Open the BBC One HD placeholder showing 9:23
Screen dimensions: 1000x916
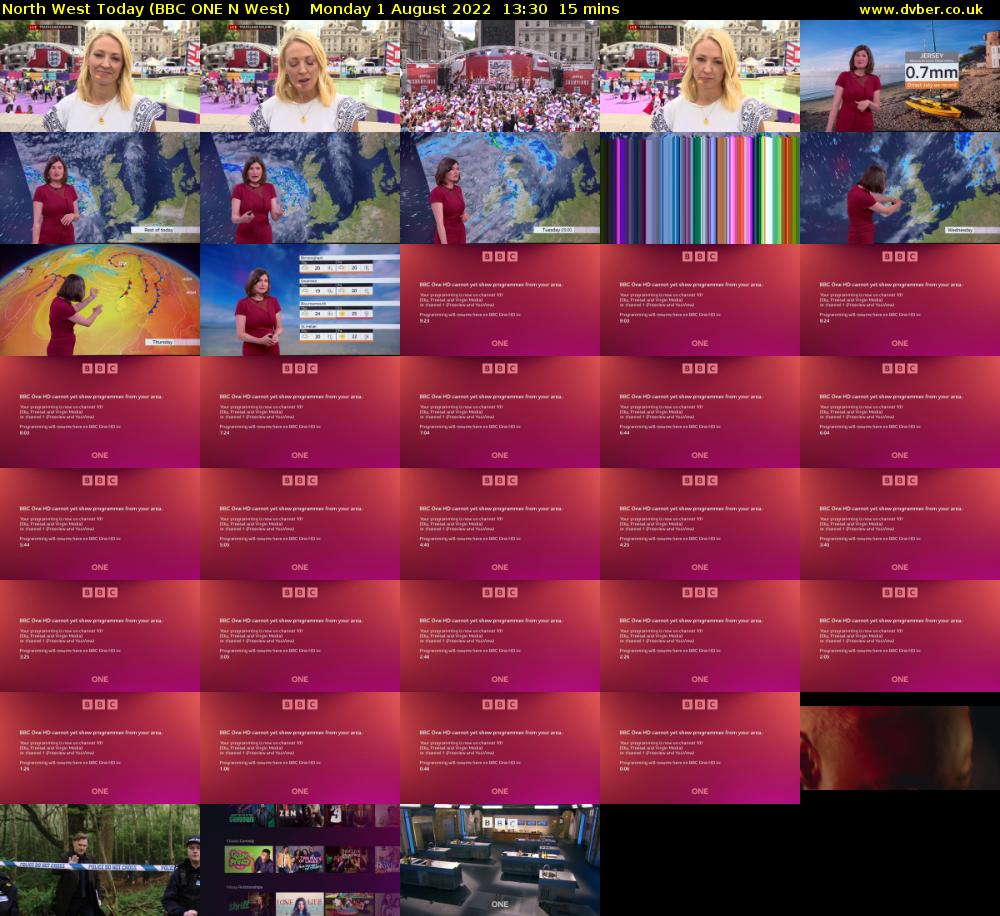click(x=500, y=300)
